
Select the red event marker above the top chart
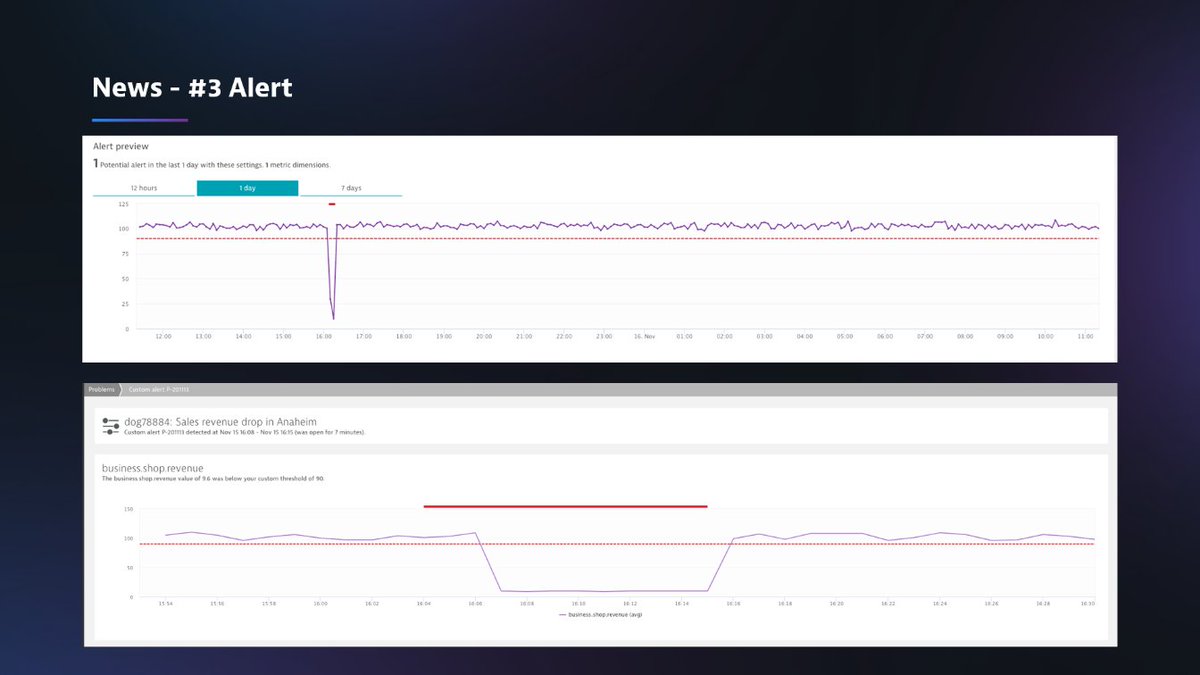[330, 204]
